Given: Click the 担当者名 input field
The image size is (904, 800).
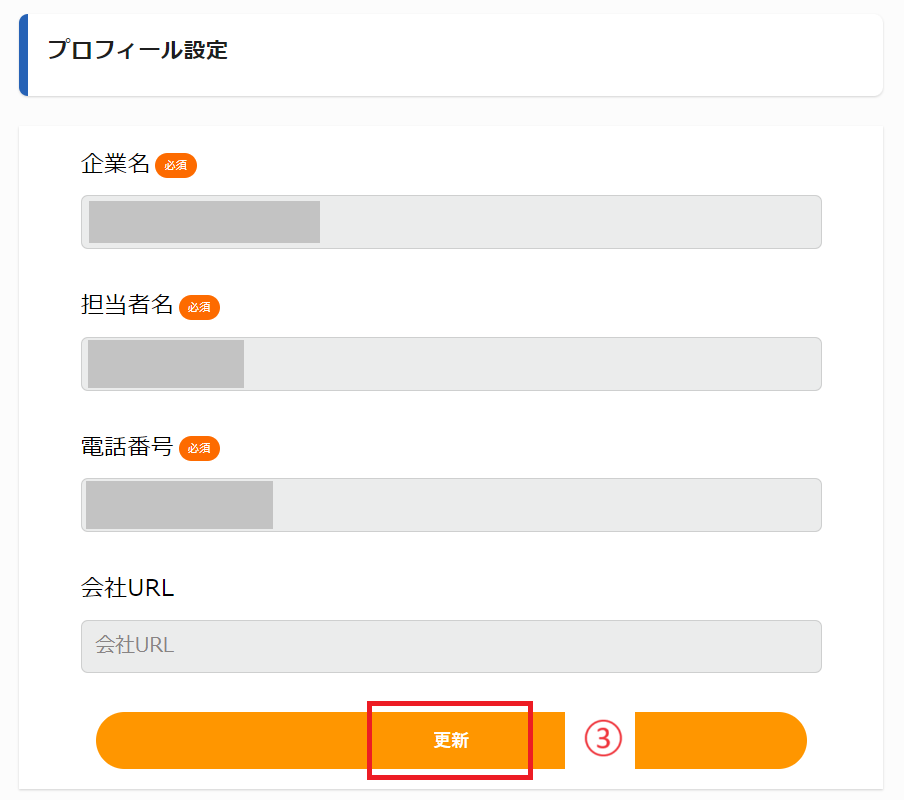Looking at the screenshot, I should click(x=450, y=364).
